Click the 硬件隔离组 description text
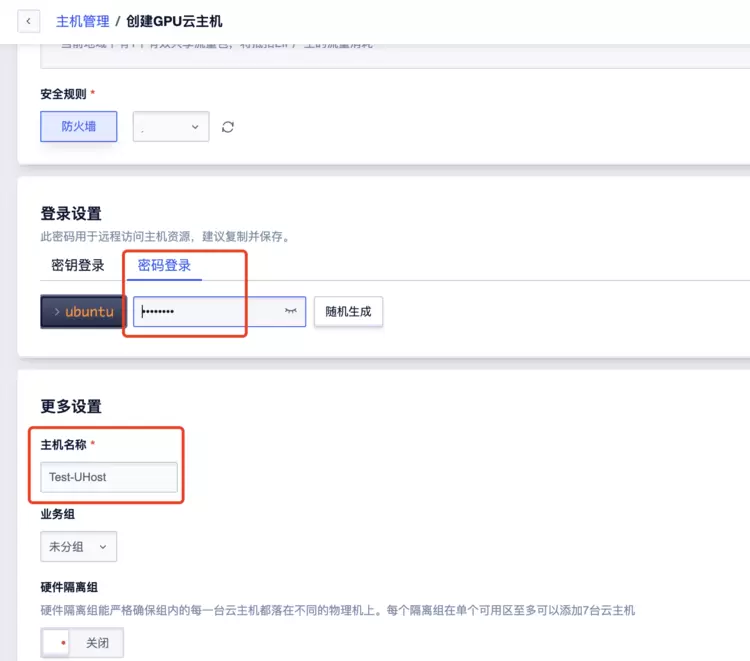 (x=337, y=610)
